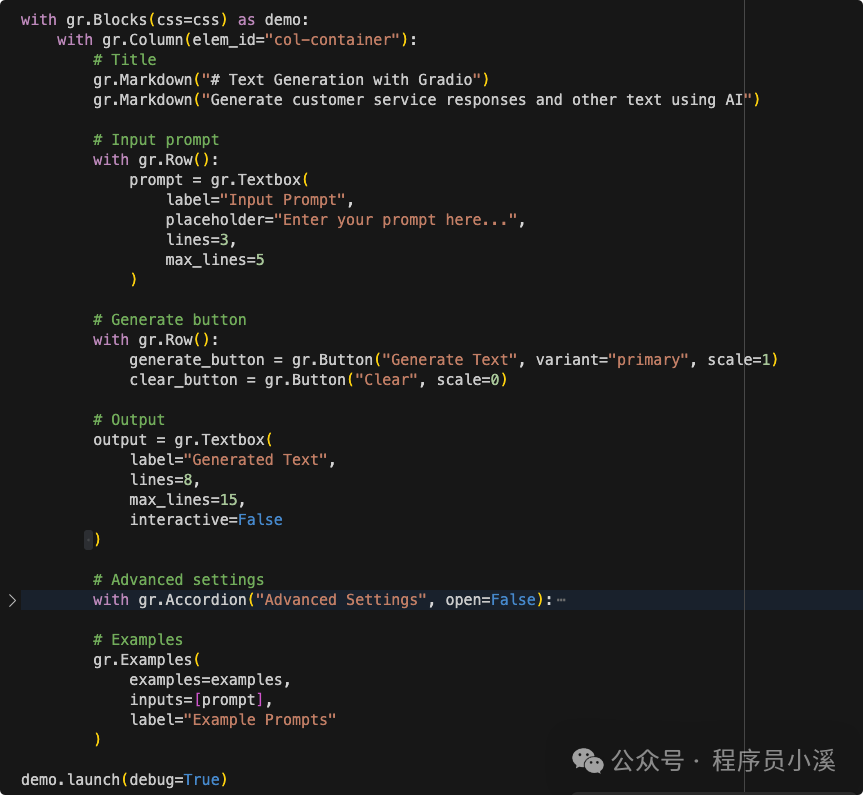Expand the folded Accordion code block arrow

point(12,600)
